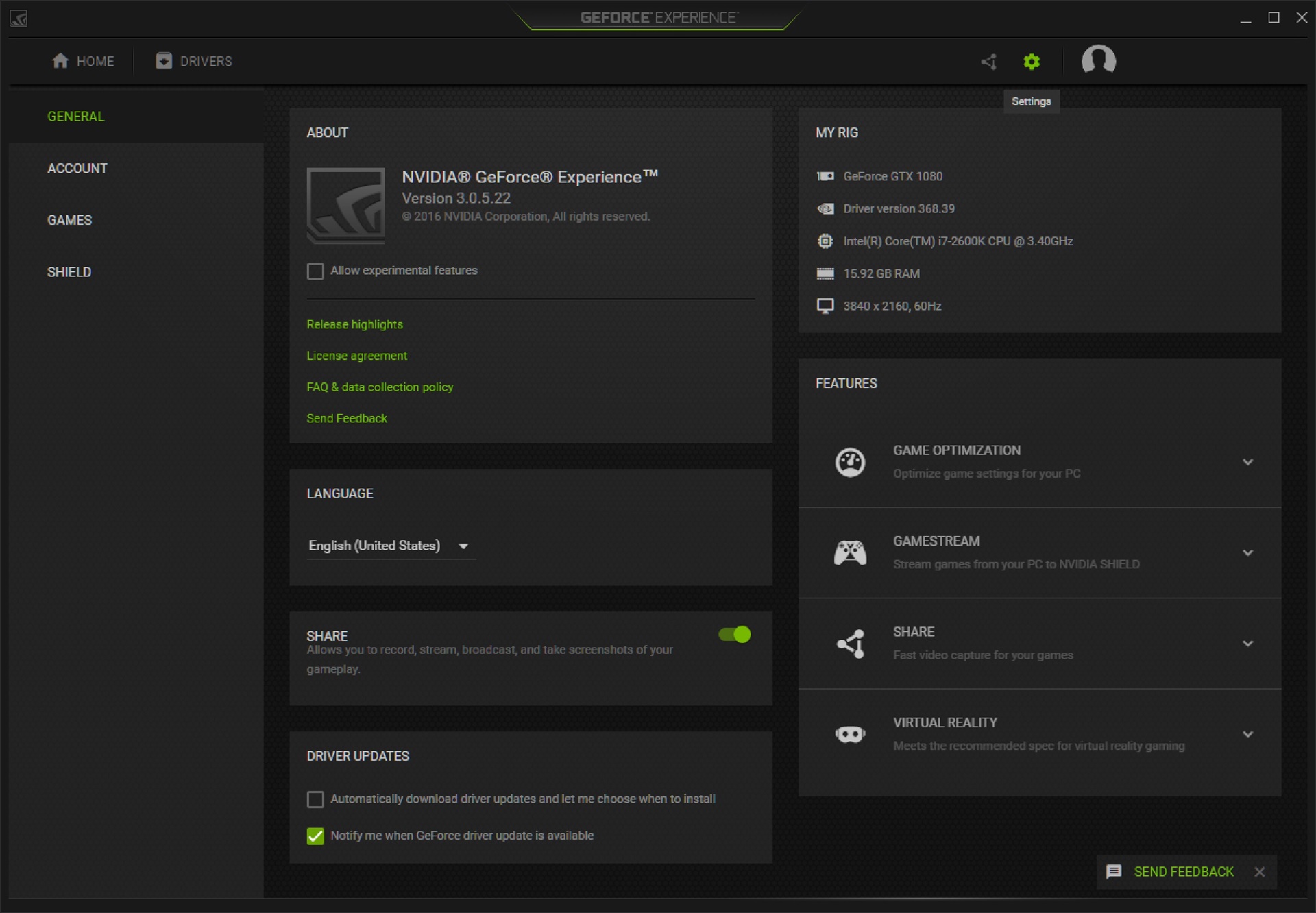Click the Virtual Reality title text
This screenshot has height=913, width=1316.
pyautogui.click(x=945, y=722)
